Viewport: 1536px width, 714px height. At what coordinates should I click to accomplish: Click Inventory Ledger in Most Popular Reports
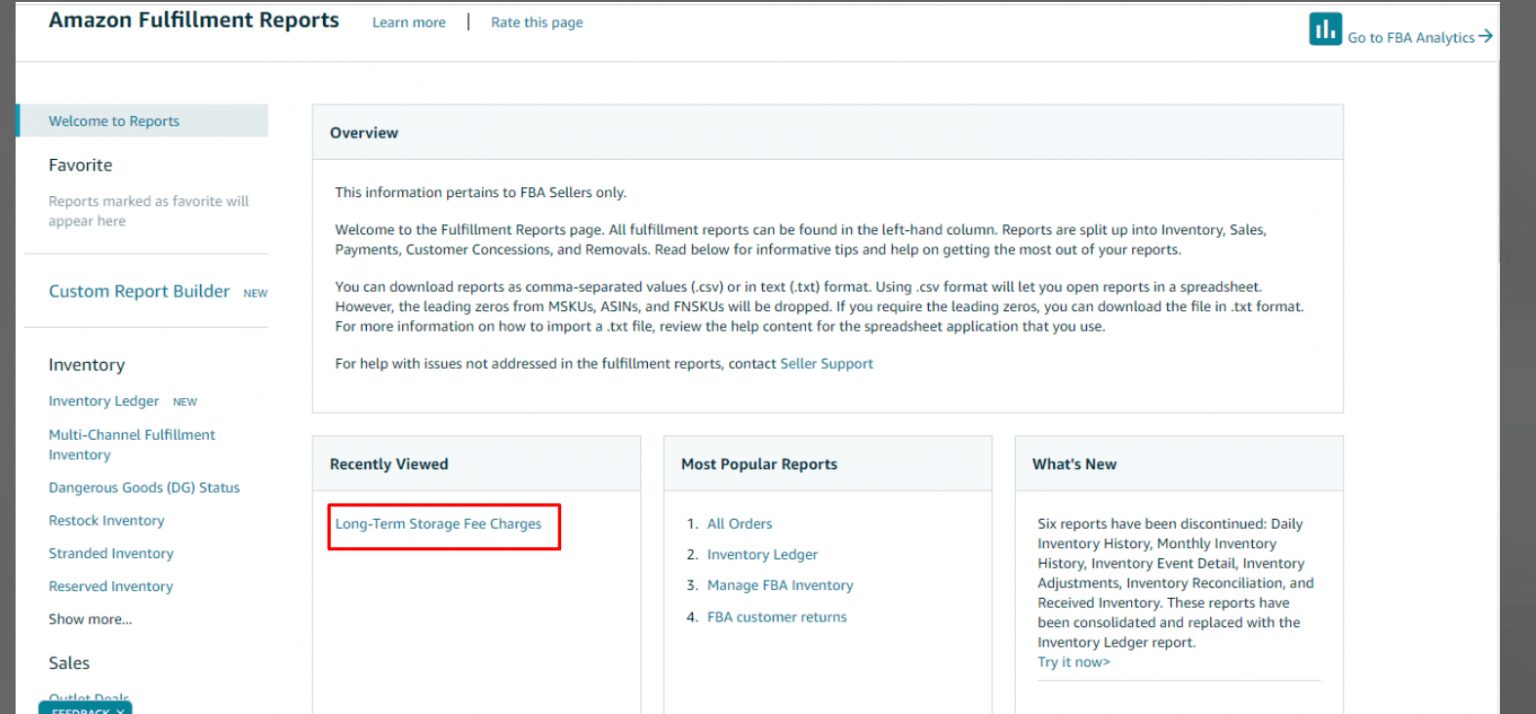(x=762, y=554)
